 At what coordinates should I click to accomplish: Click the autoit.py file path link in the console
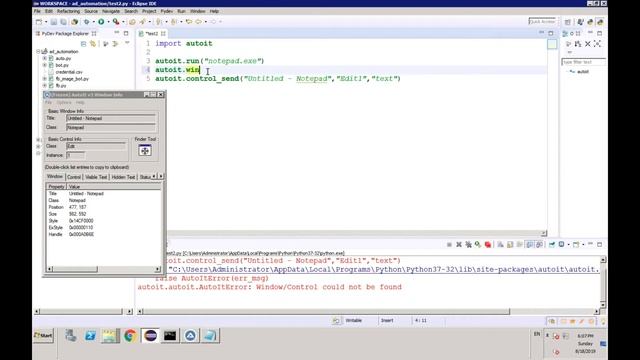coord(384,269)
